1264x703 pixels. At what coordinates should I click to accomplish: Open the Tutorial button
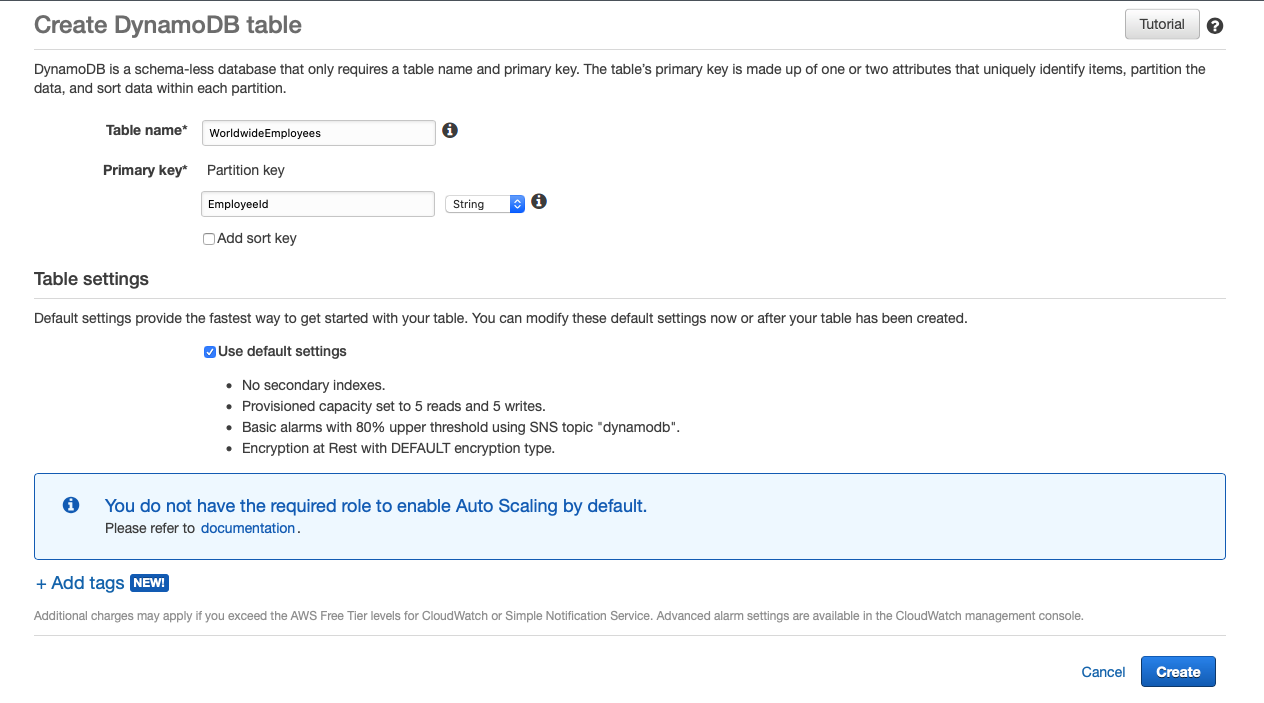tap(1162, 24)
